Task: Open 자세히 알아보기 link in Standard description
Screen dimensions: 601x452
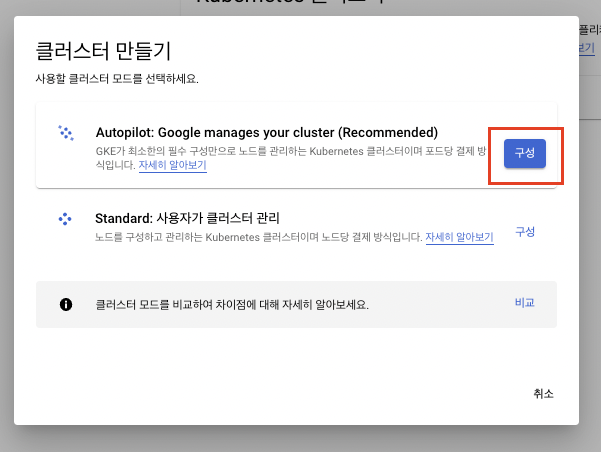Action: coord(459,238)
